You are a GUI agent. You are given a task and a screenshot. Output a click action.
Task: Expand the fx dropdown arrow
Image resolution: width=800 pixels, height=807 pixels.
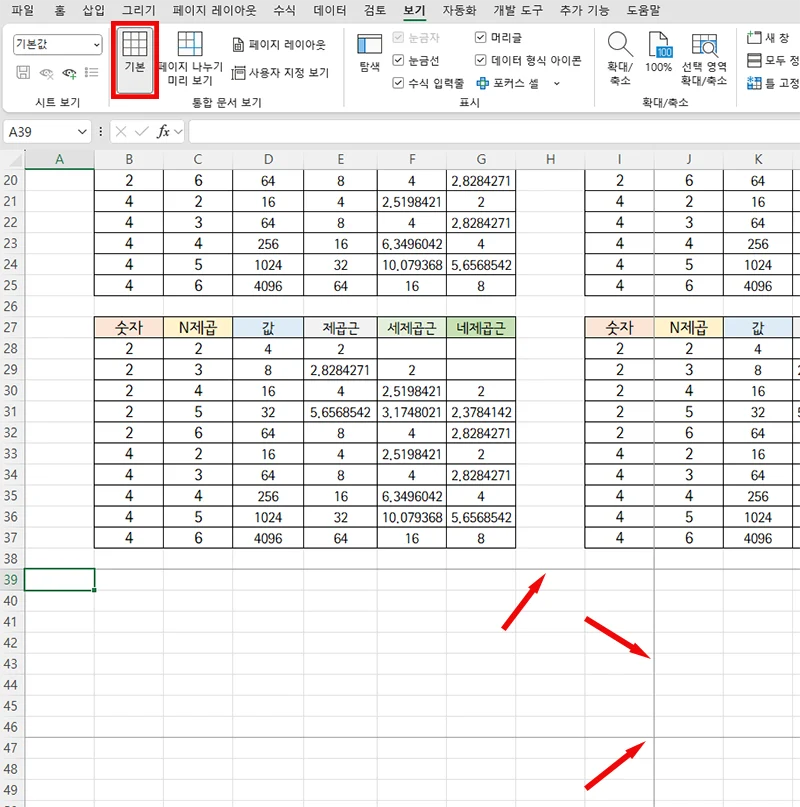(178, 132)
